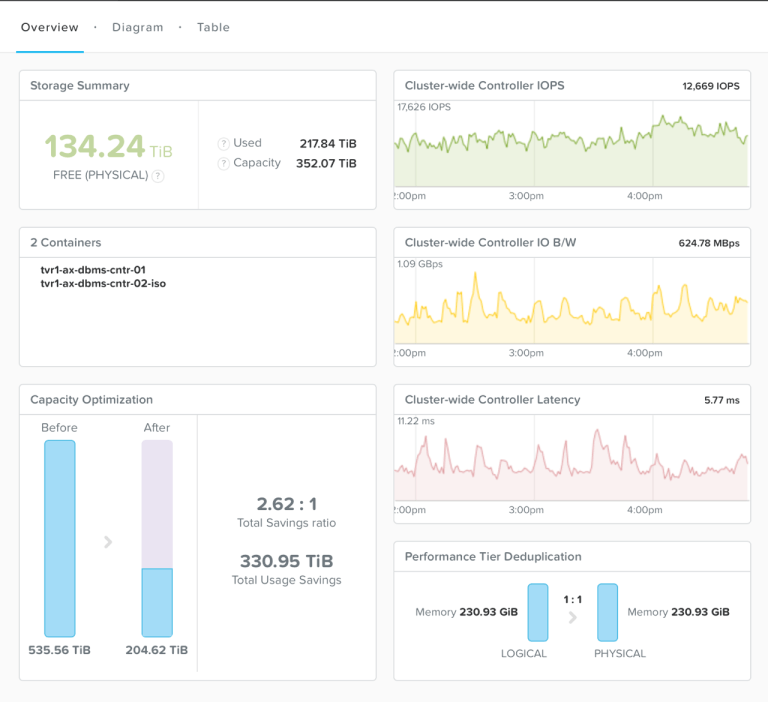Click the Capacity Optimization heading
This screenshot has height=702, width=768.
pos(92,400)
